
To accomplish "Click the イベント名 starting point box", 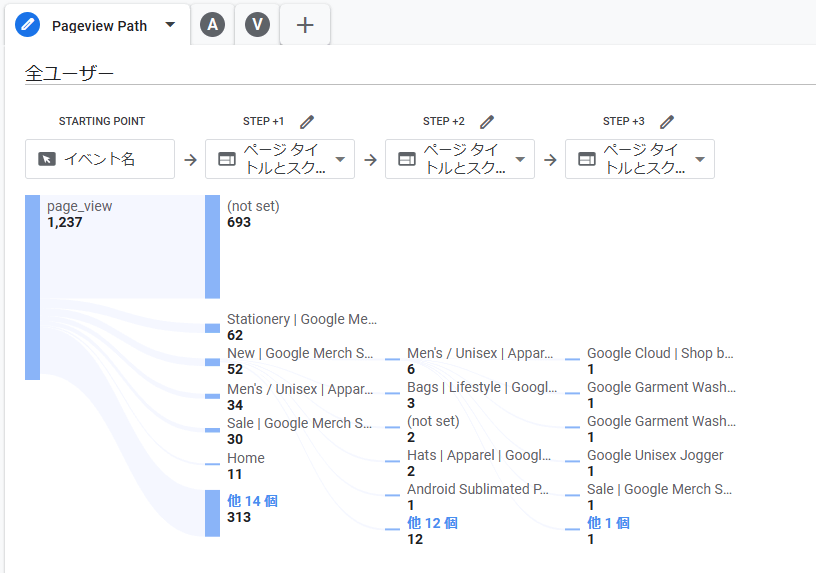I will [x=100, y=159].
